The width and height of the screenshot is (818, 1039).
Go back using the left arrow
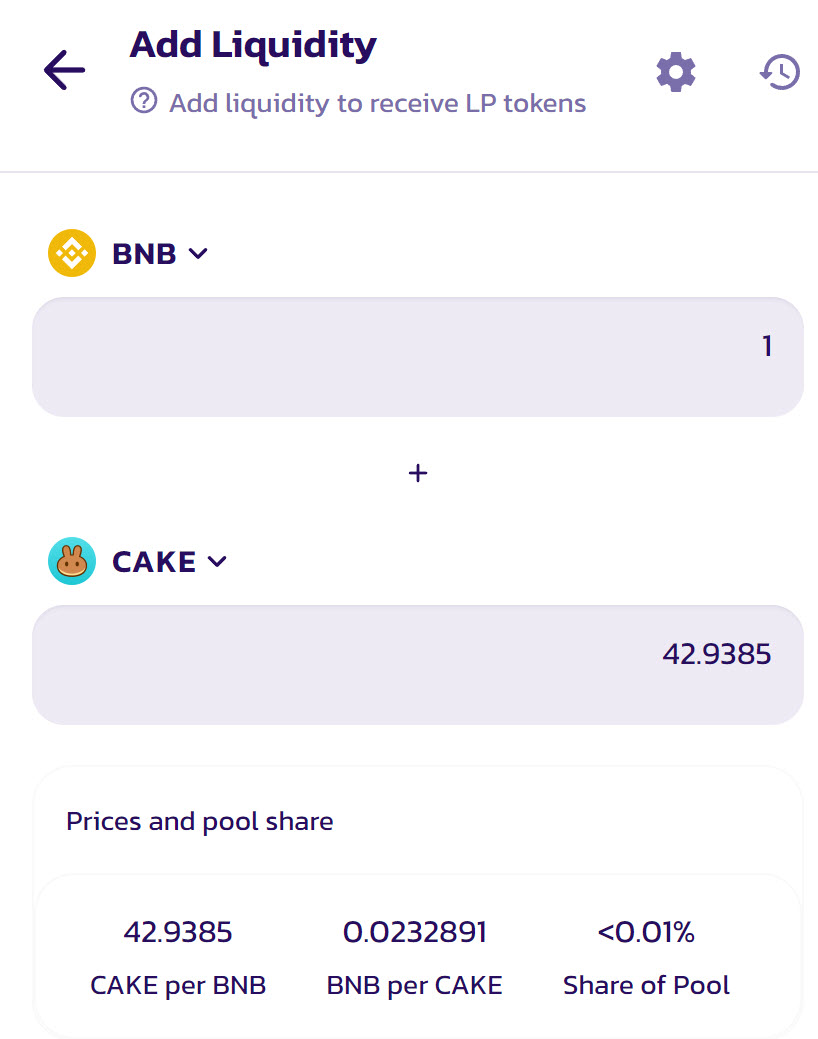64,70
